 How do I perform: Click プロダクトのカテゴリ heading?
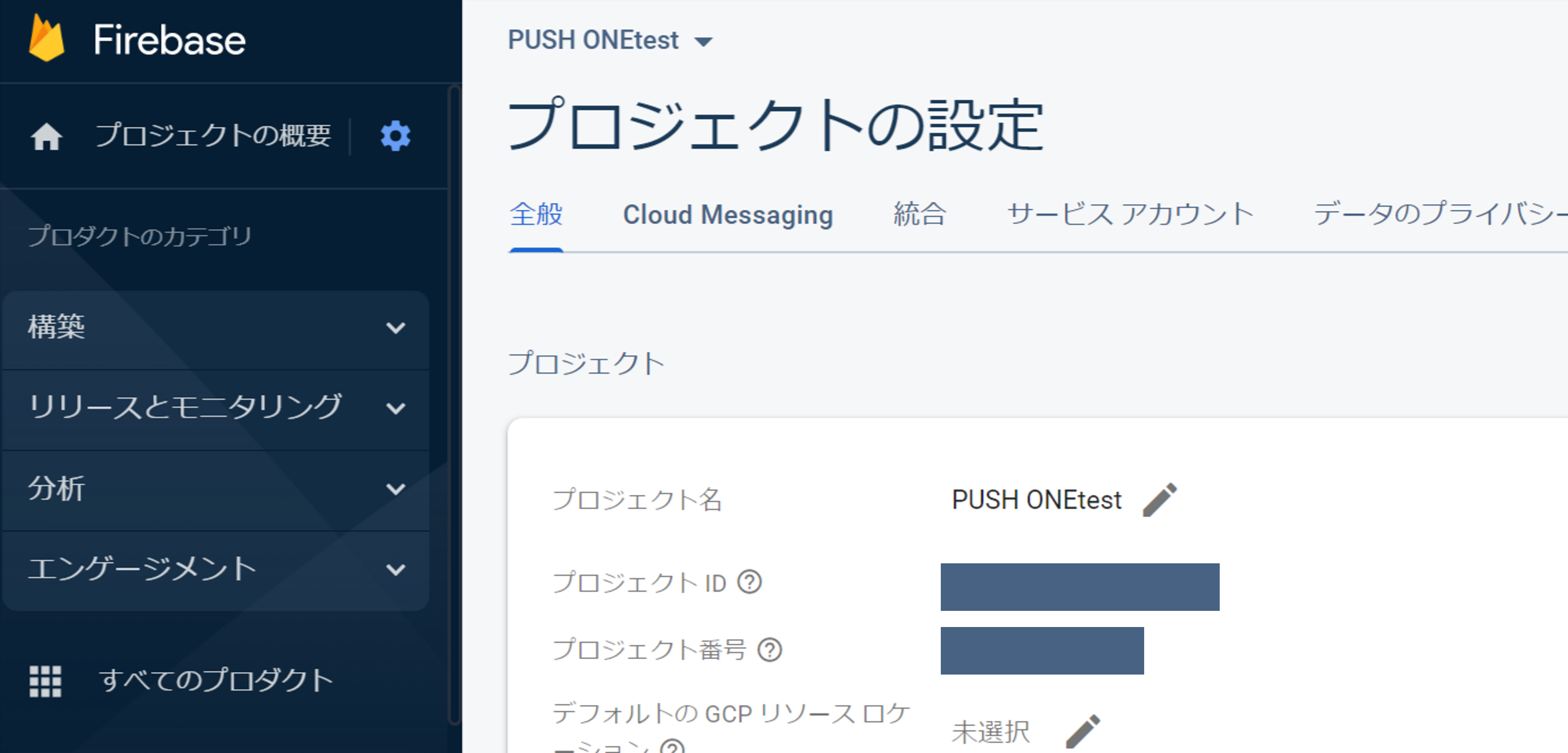pos(139,236)
